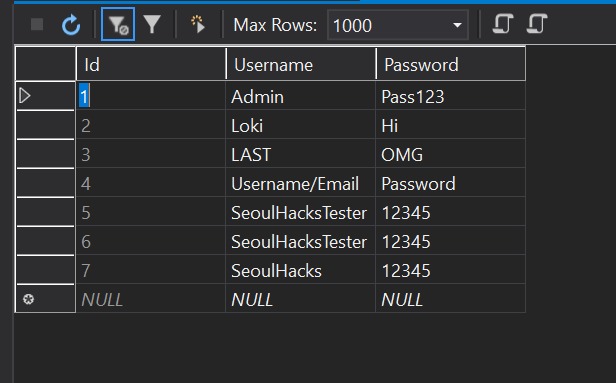The image size is (616, 383).
Task: Select the row header of SeoulHacks row
Action: tap(45, 270)
